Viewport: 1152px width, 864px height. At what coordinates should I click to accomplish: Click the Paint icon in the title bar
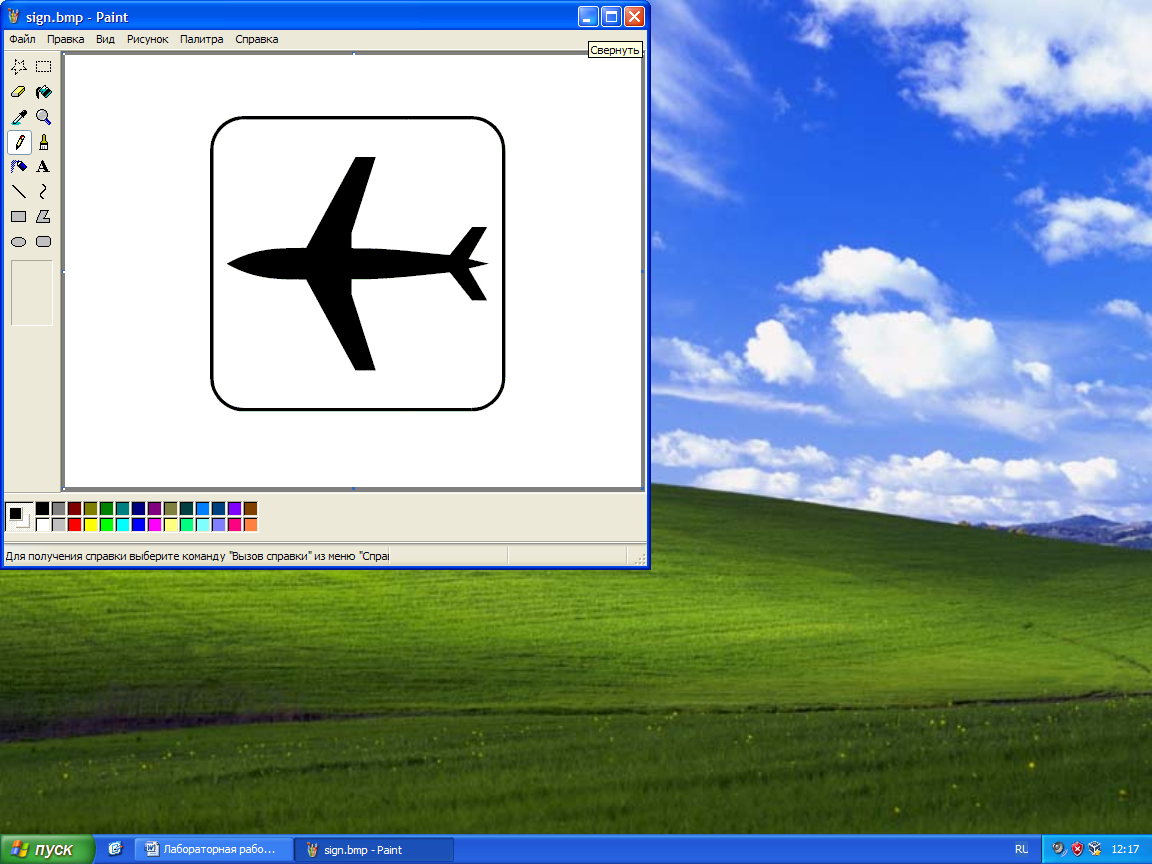click(14, 16)
